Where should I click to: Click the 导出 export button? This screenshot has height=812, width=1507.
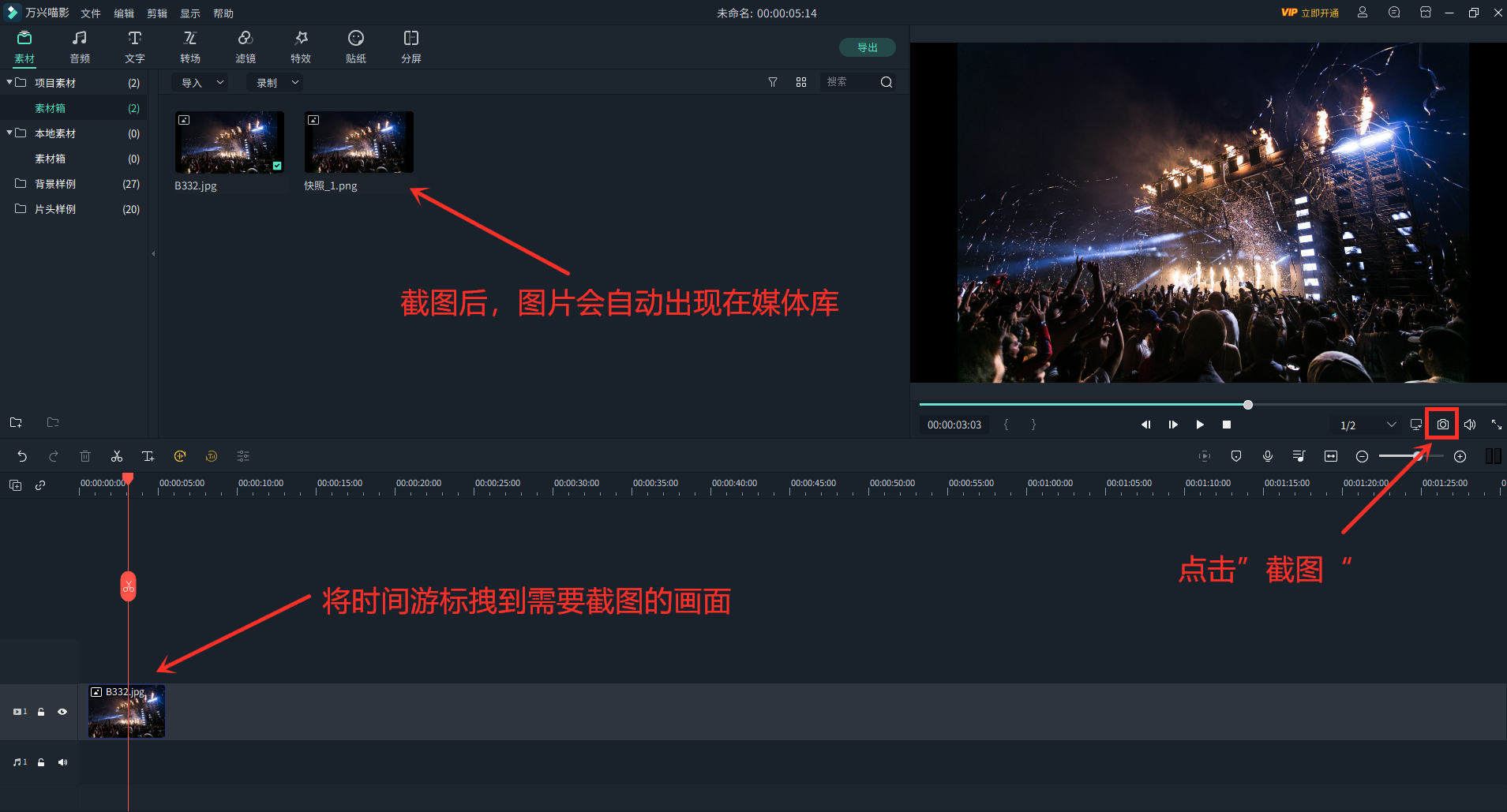coord(867,47)
